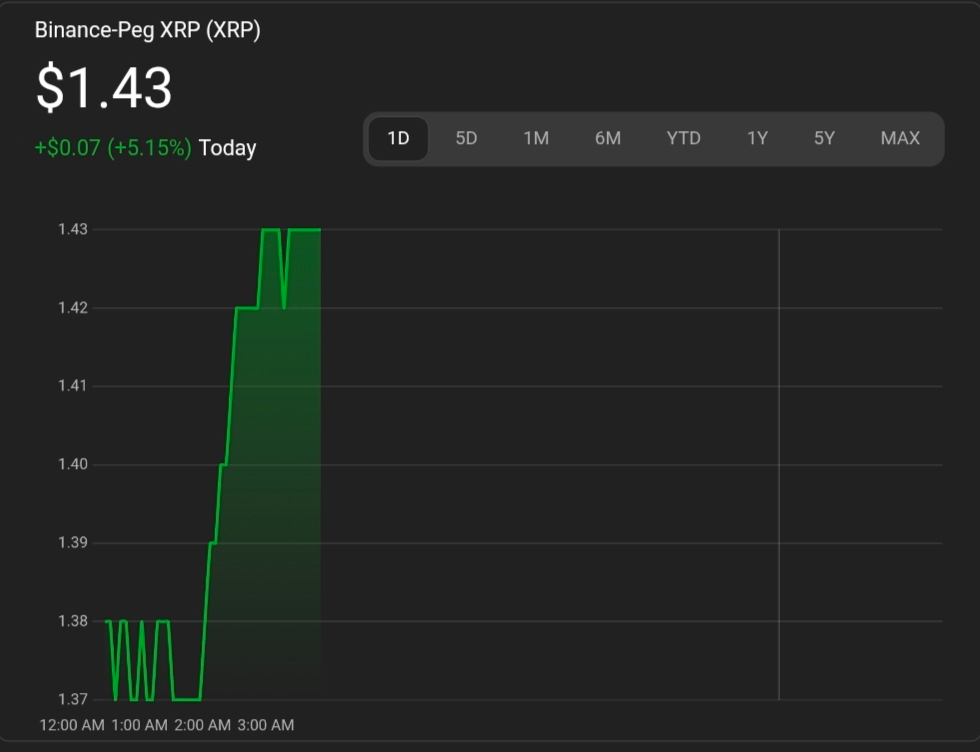Switch to the 5Y time range
The width and height of the screenshot is (980, 752).
[824, 138]
